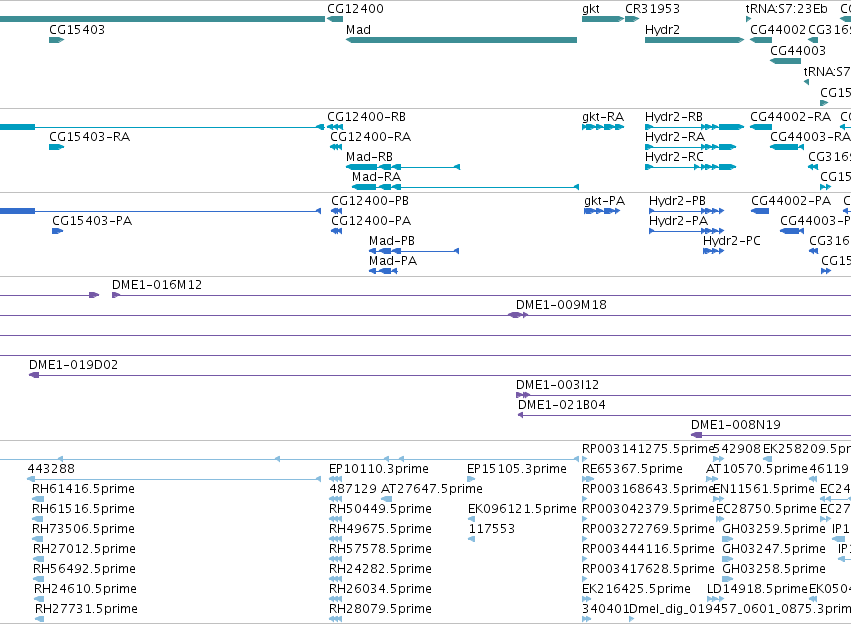Click the RH24282.5prime EST label

click(x=380, y=569)
